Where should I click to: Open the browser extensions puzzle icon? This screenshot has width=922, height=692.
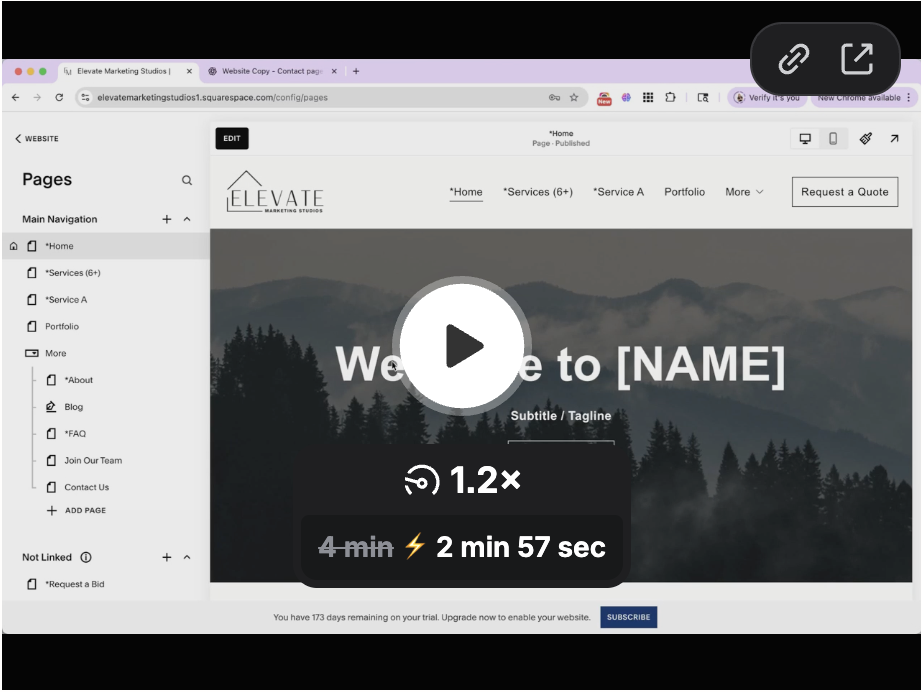(x=670, y=98)
